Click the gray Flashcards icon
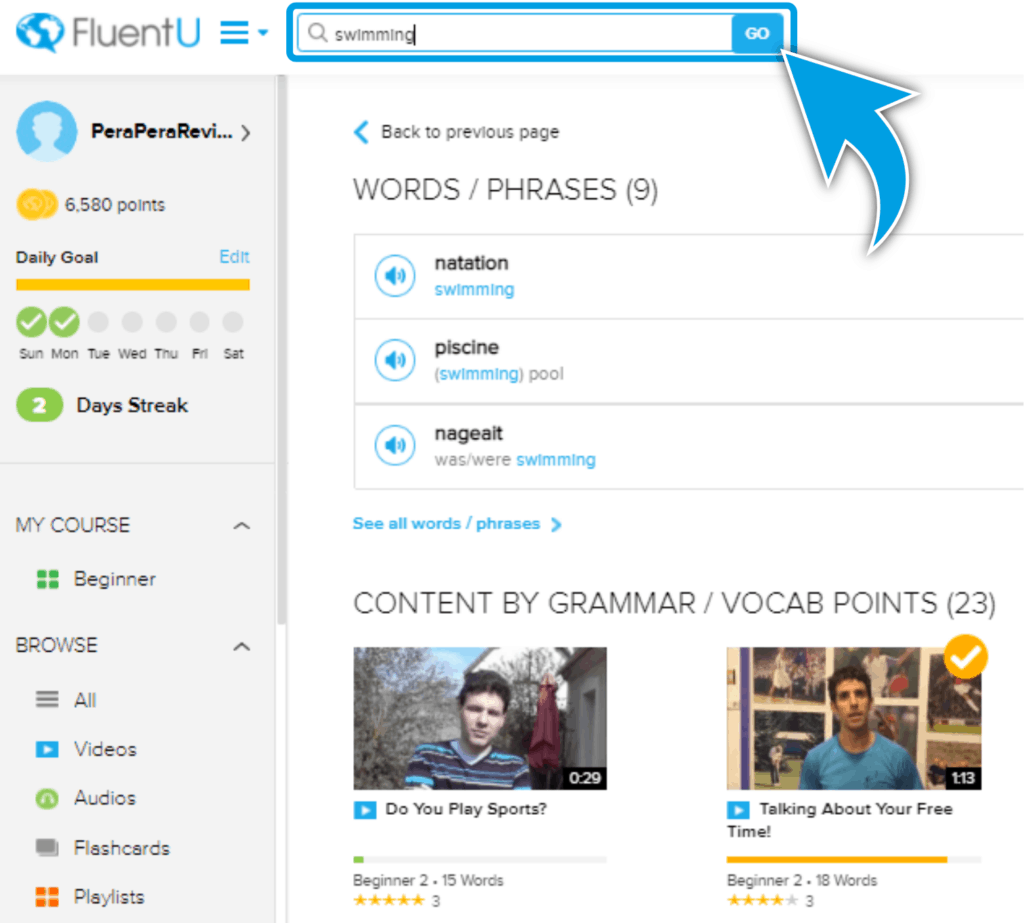The height and width of the screenshot is (923, 1024). click(47, 848)
